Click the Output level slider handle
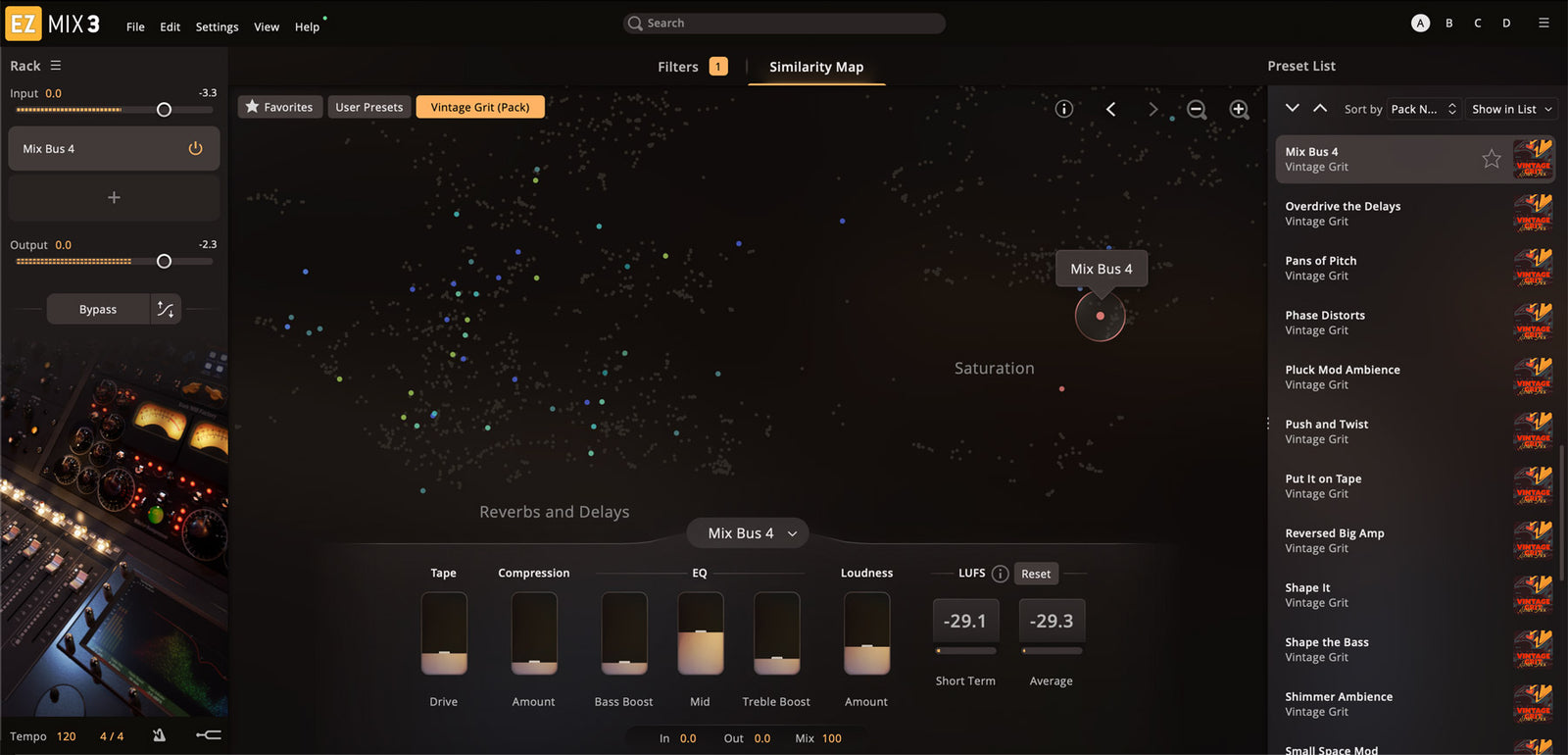 click(165, 261)
